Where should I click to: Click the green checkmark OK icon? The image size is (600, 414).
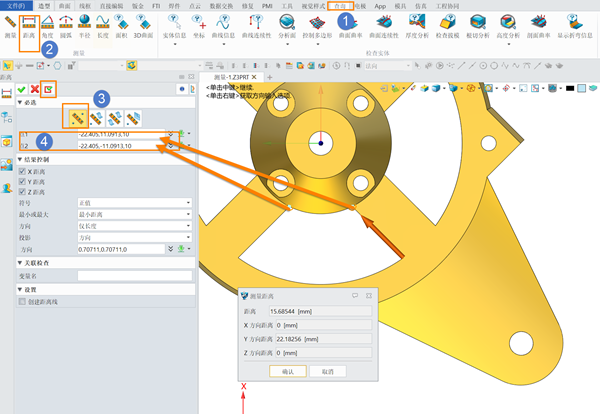click(21, 89)
